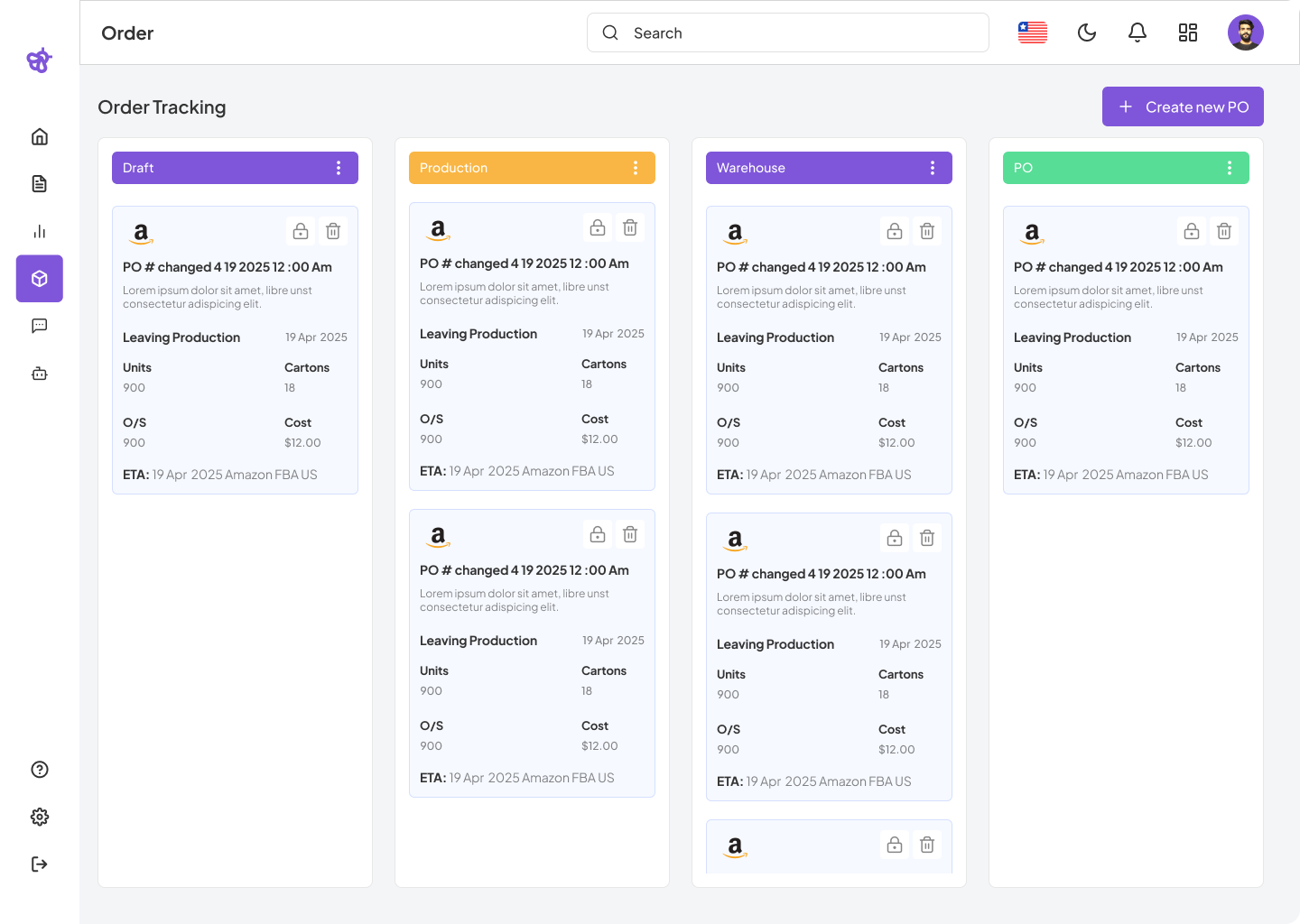Open the Warehouse column three-dot menu

coord(933,168)
